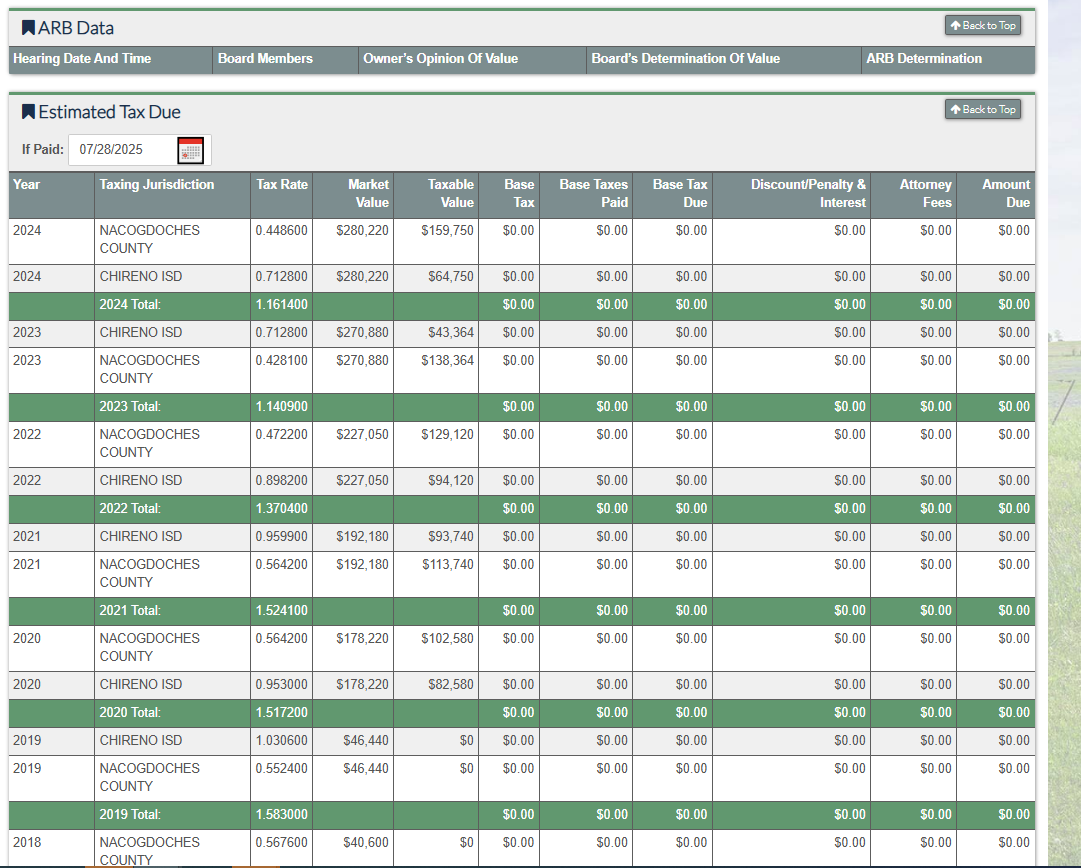Click the If Paid date input field

[x=120, y=150]
